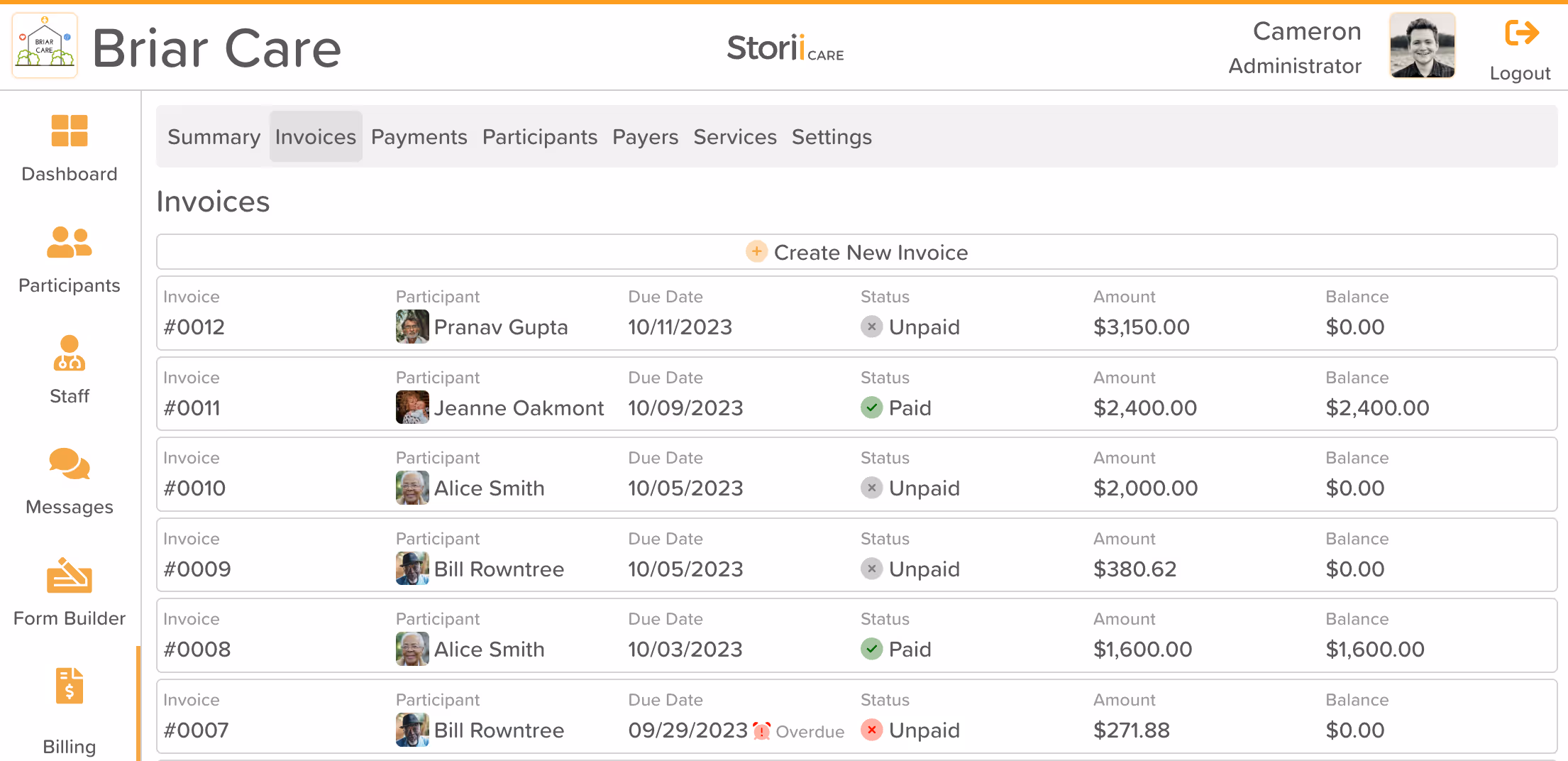Click the amount $2,000.00
The image size is (1568, 761).
(x=1146, y=488)
